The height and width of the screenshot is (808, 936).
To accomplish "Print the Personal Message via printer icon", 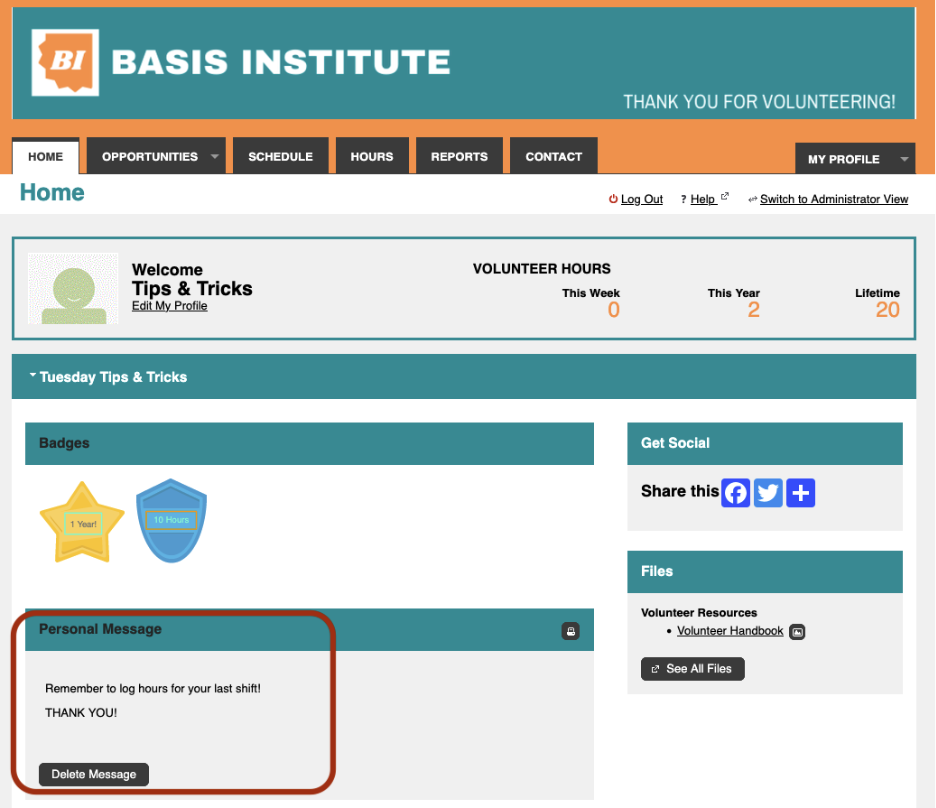I will tap(570, 631).
